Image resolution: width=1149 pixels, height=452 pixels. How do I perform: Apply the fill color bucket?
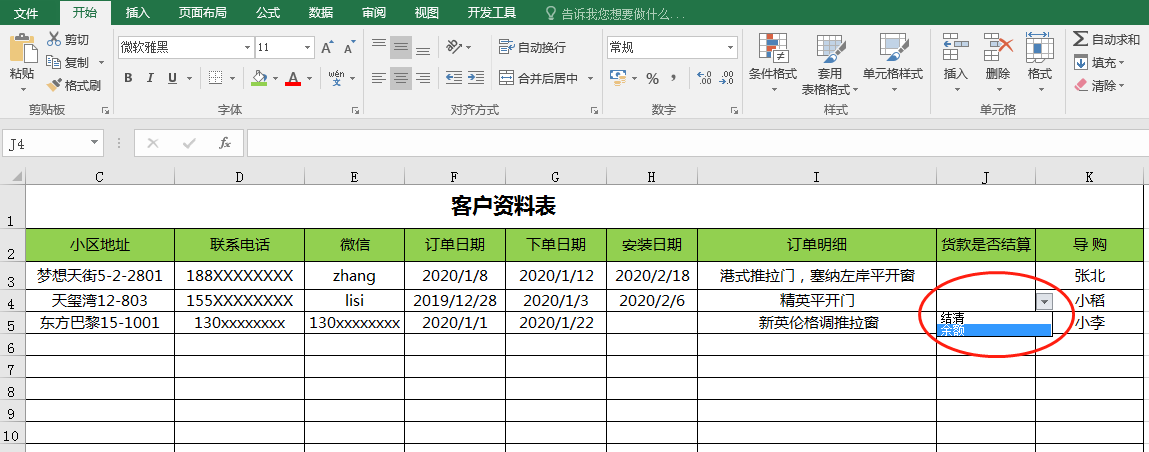pos(259,78)
